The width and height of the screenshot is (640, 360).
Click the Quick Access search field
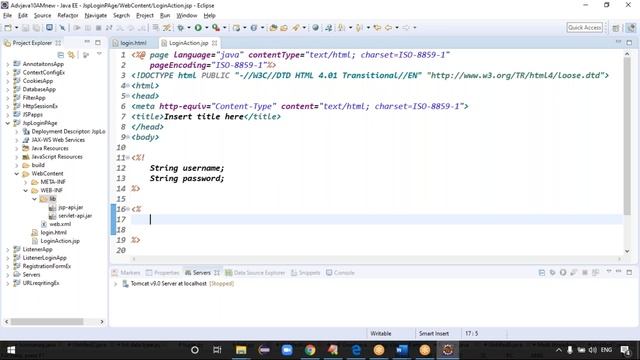click(x=584, y=27)
